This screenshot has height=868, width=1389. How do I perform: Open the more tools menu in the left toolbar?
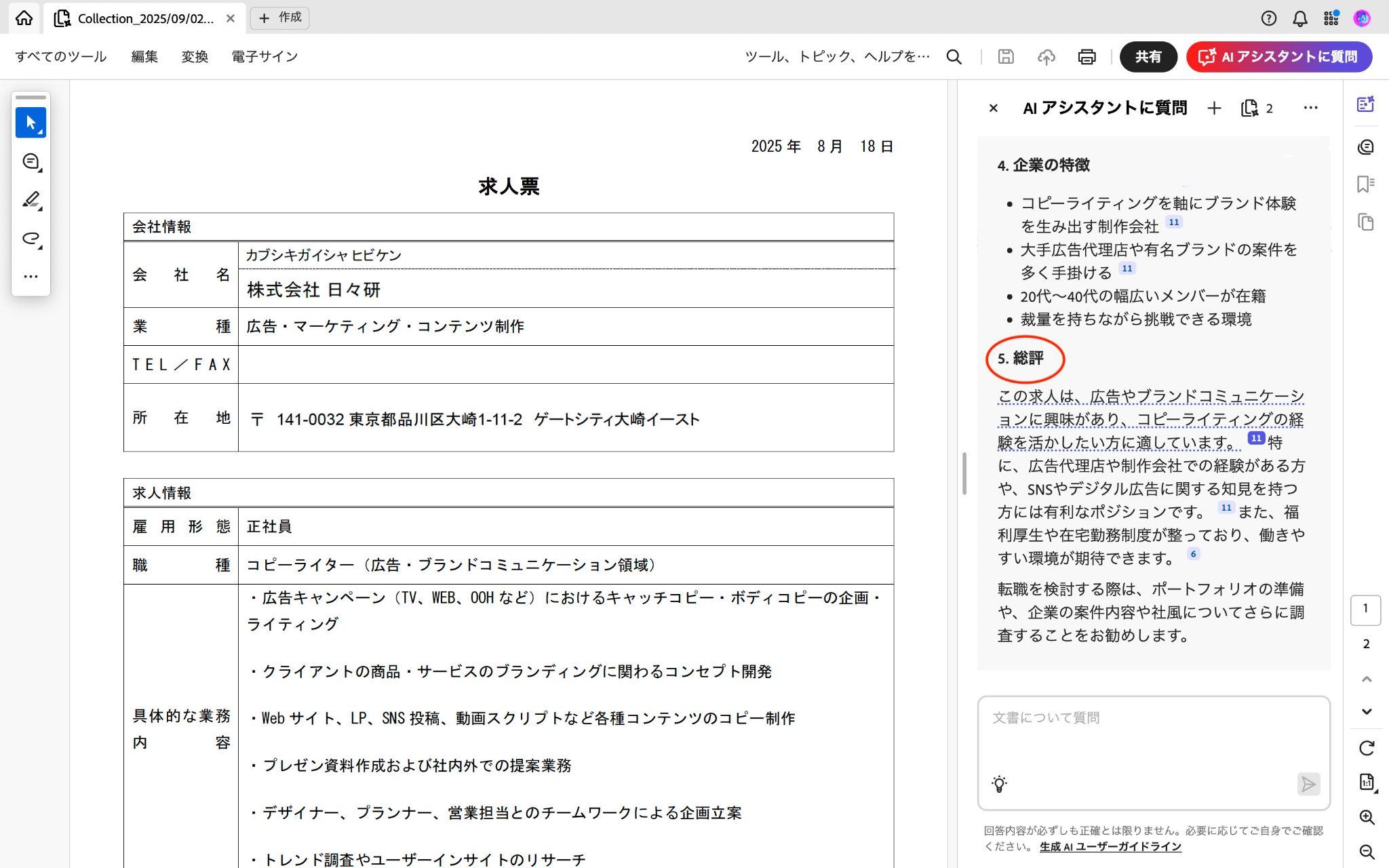tap(31, 276)
